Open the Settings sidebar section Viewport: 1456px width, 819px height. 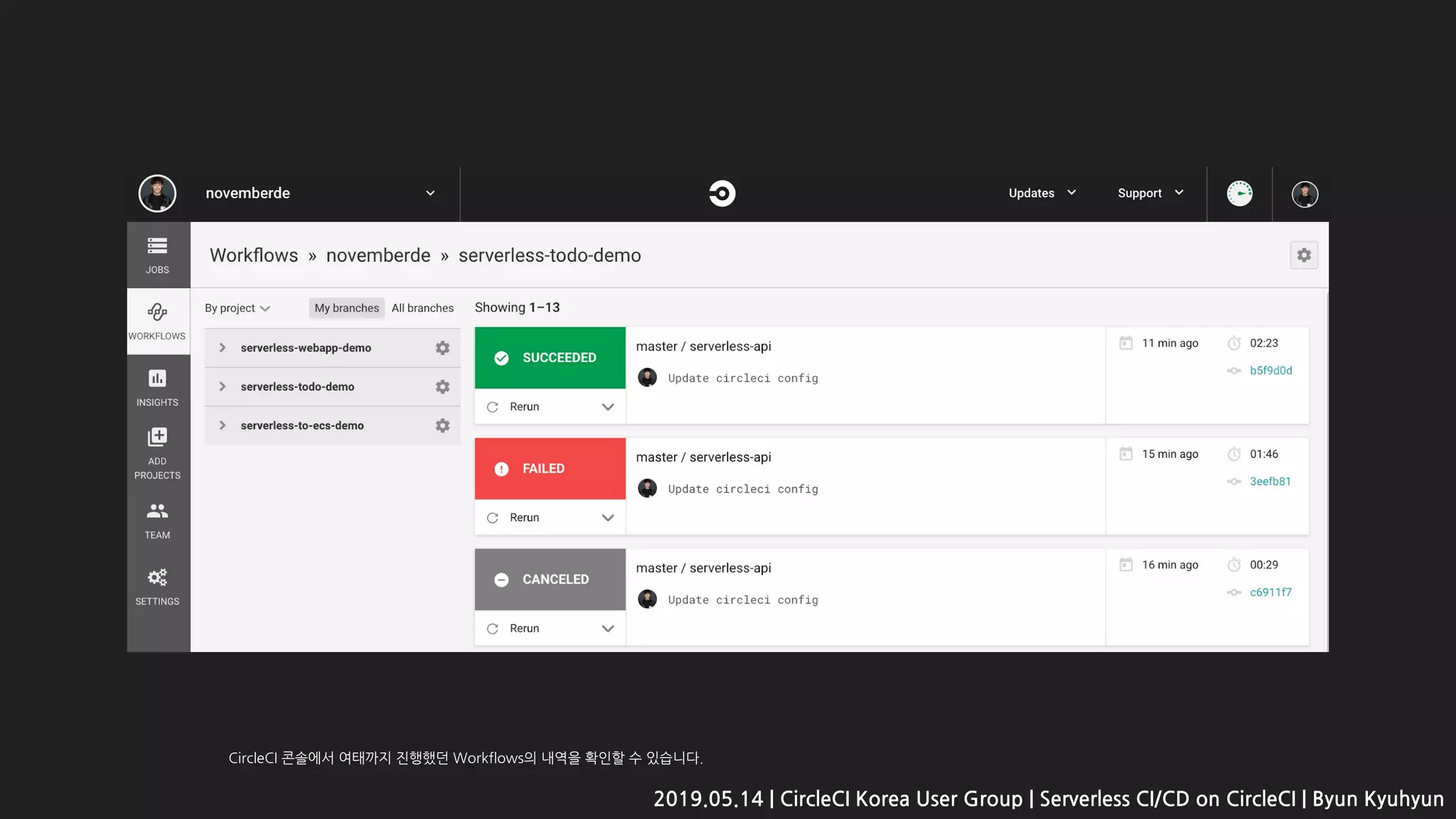[x=157, y=587]
